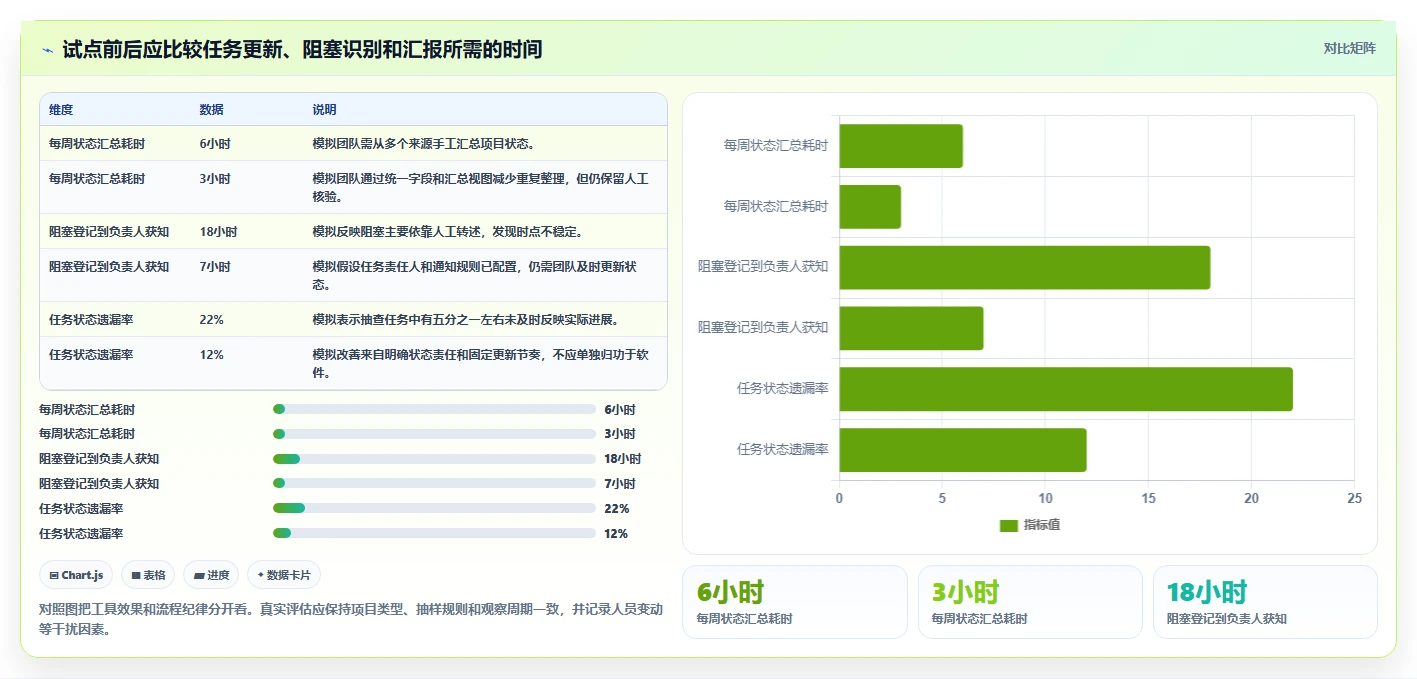Click description starting 模拟团队通过统一字段
Image resolution: width=1417 pixels, height=679 pixels.
(x=481, y=187)
